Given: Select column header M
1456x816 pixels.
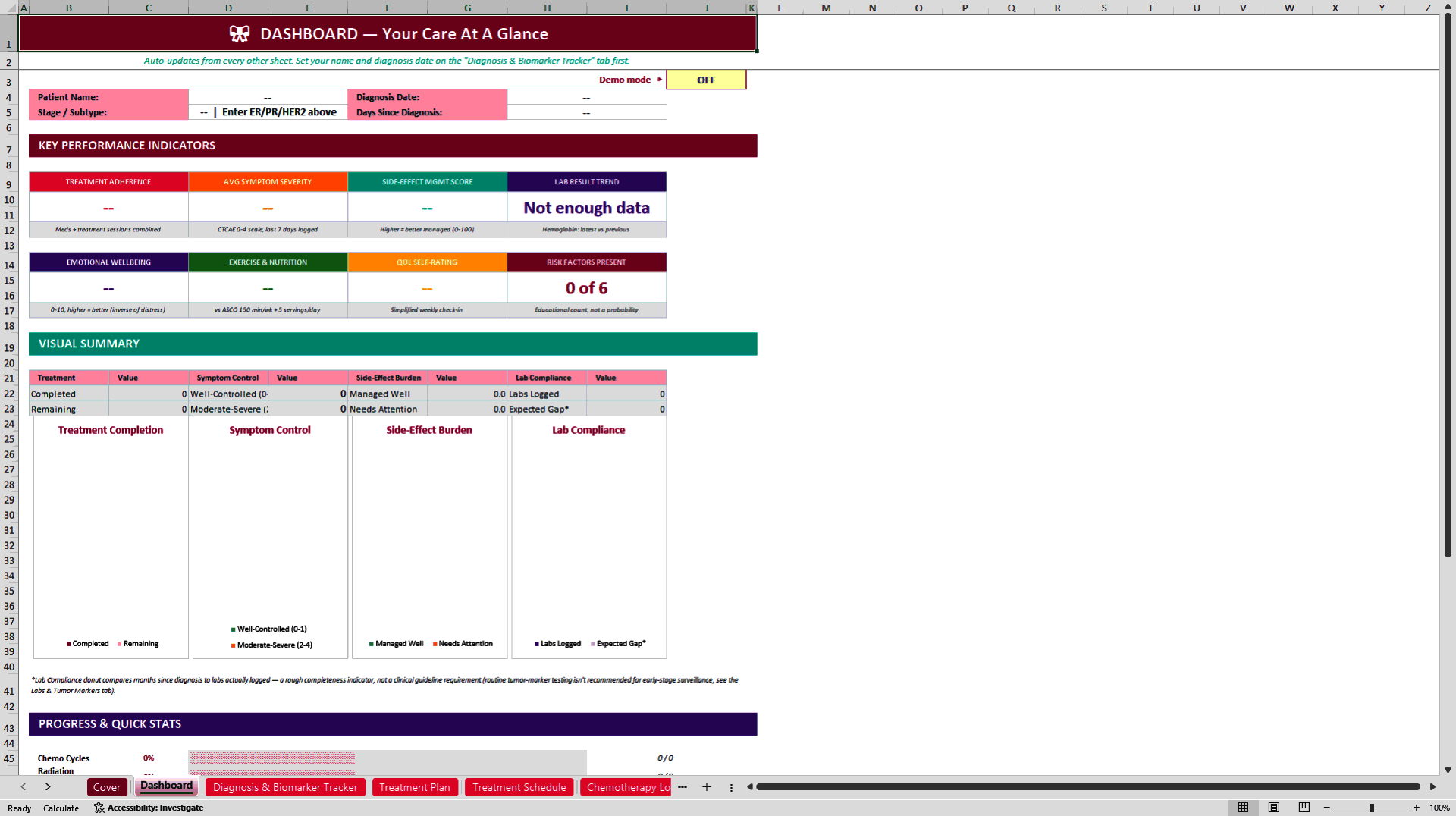Looking at the screenshot, I should [x=826, y=8].
